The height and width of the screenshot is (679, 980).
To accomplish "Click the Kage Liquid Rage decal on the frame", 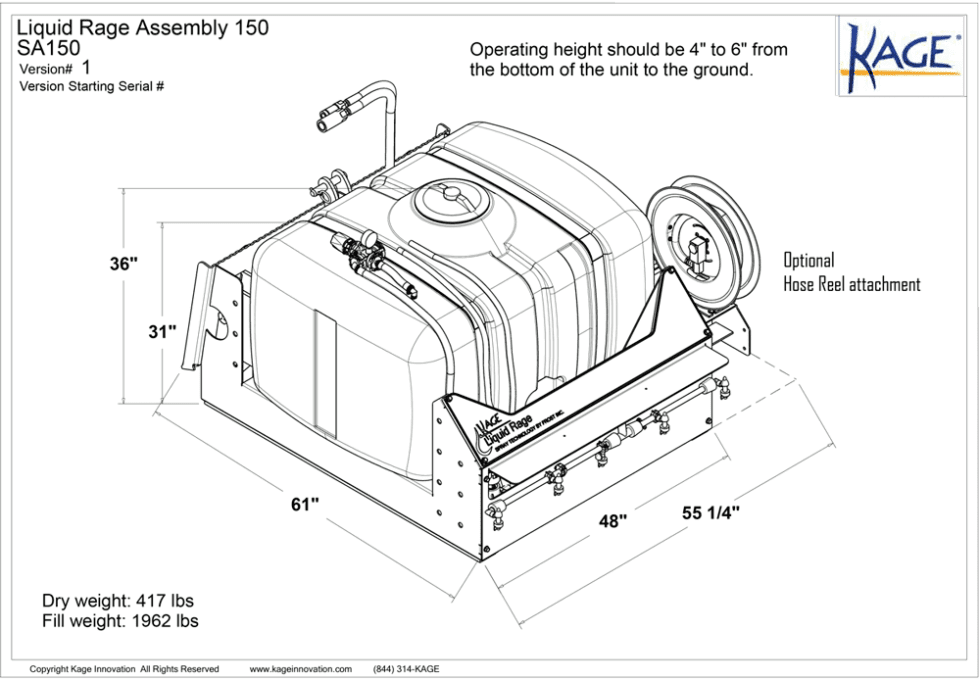I will click(518, 431).
